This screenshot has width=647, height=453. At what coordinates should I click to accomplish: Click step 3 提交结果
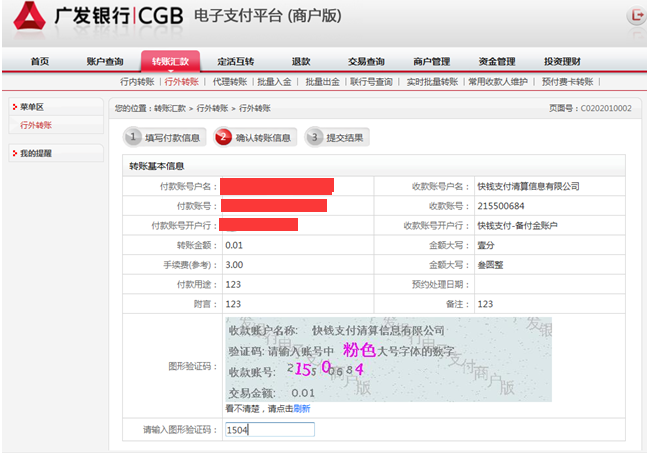coord(337,137)
